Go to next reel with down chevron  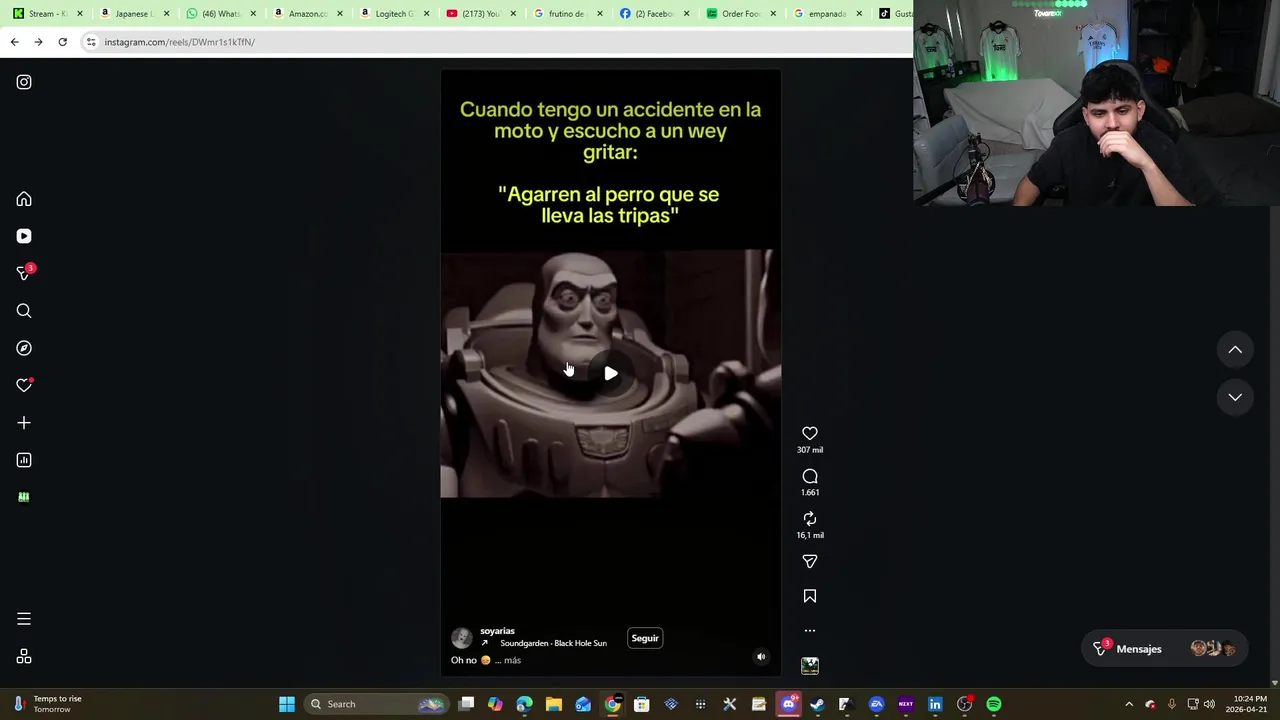[1235, 397]
